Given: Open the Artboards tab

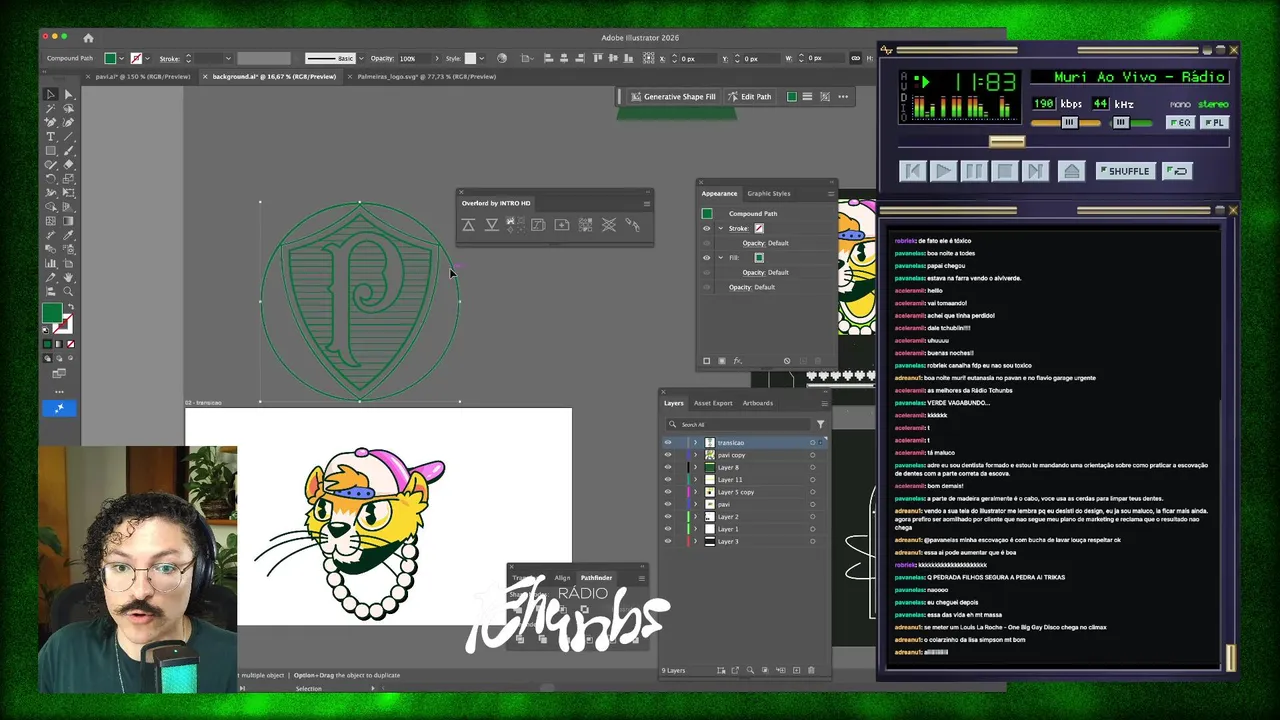Looking at the screenshot, I should coord(757,403).
